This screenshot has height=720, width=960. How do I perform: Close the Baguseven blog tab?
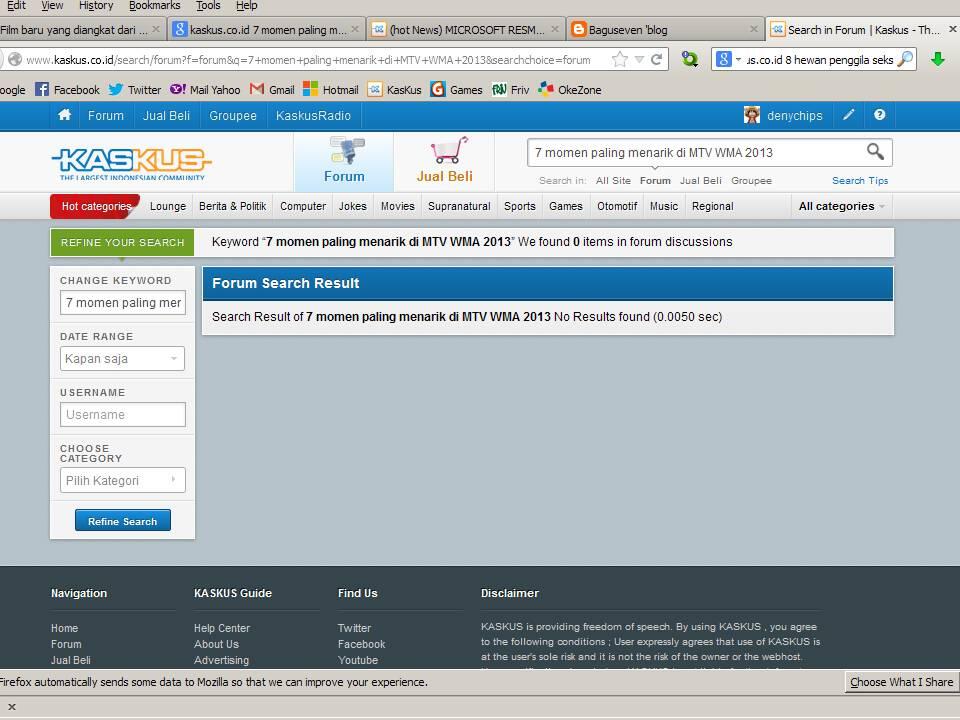coord(754,29)
